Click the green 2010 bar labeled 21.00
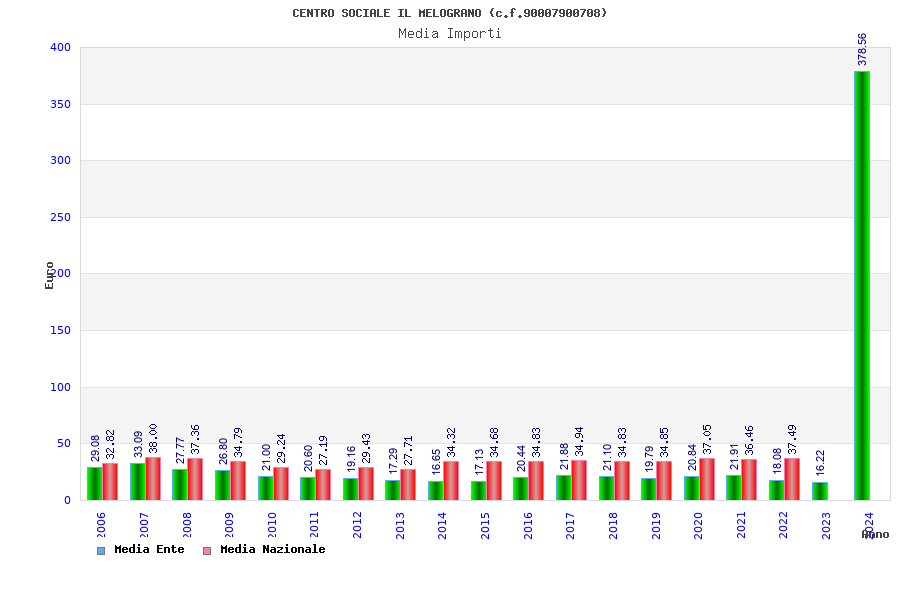The image size is (900, 600). click(x=266, y=488)
